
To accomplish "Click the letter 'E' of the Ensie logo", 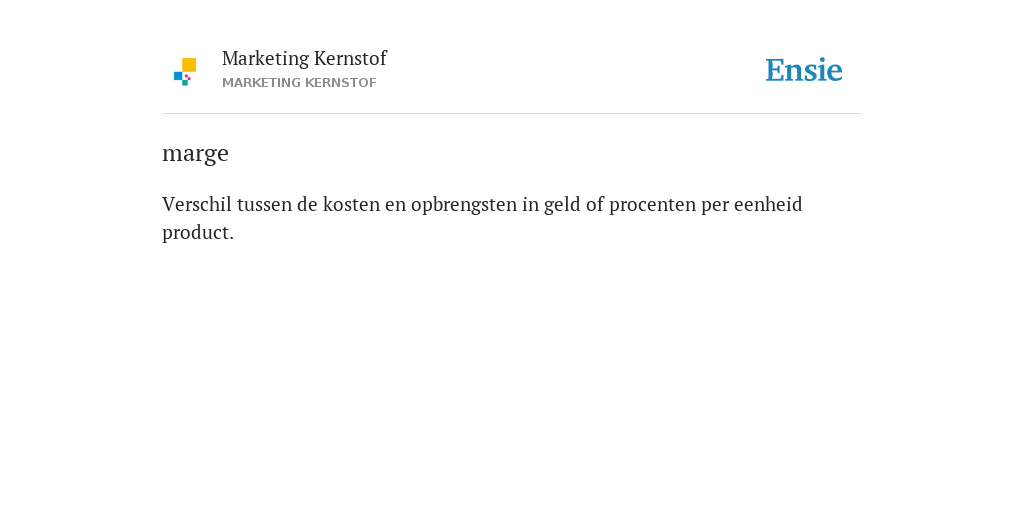I will tap(775, 71).
